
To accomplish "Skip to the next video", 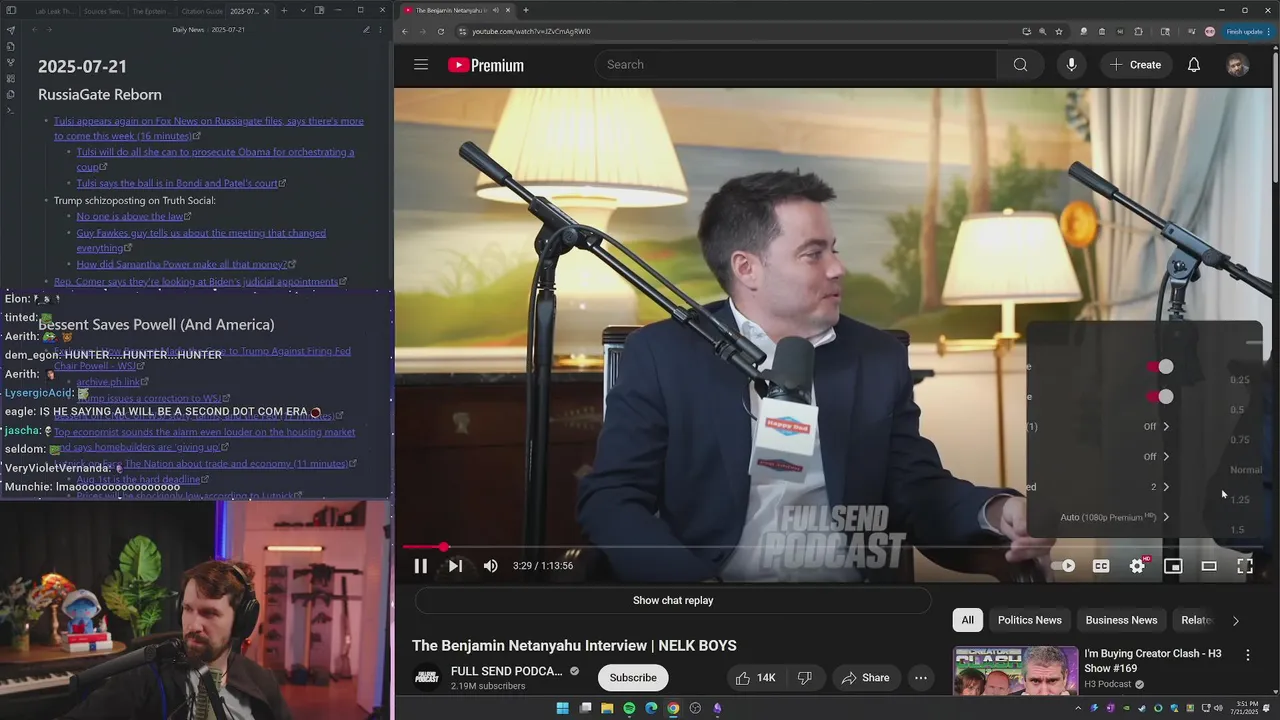I will [455, 566].
